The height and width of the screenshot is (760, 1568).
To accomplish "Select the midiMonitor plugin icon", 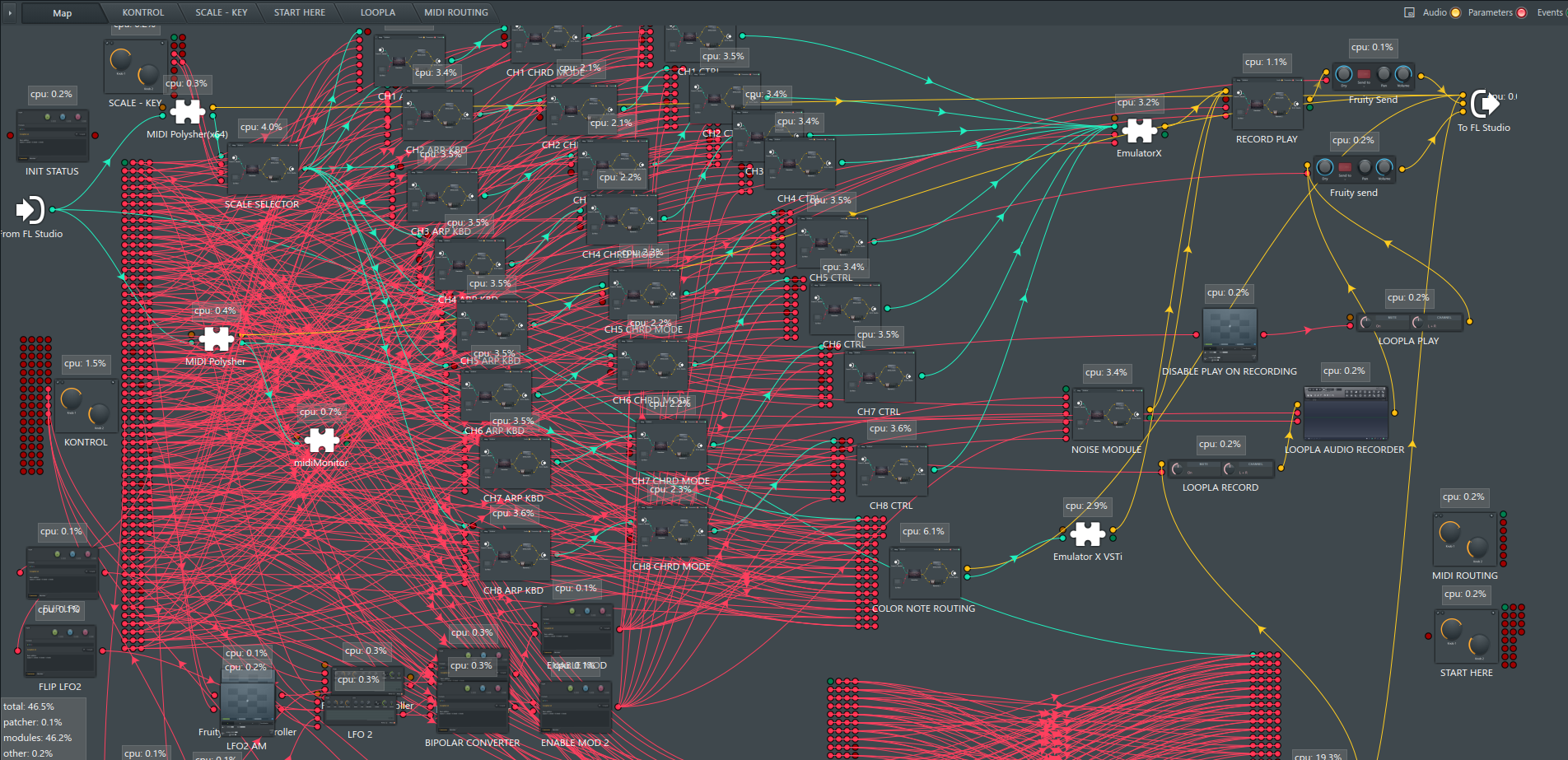I will 321,439.
